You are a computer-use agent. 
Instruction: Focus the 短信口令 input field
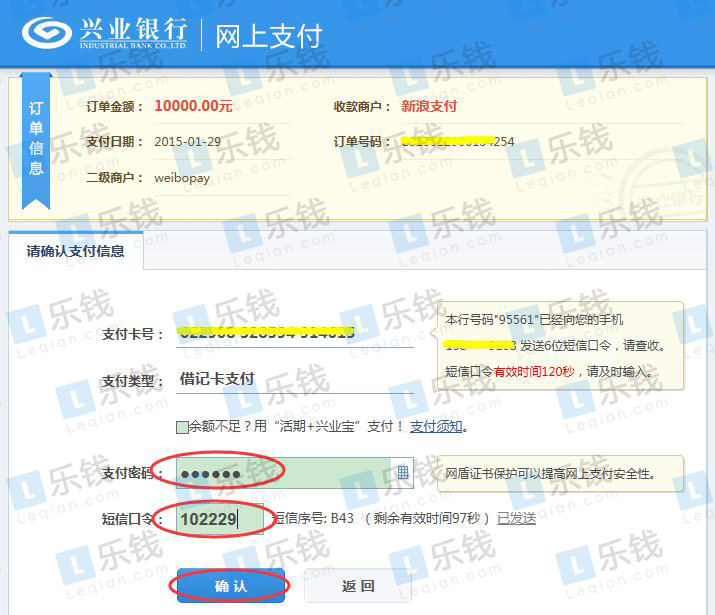click(x=220, y=519)
